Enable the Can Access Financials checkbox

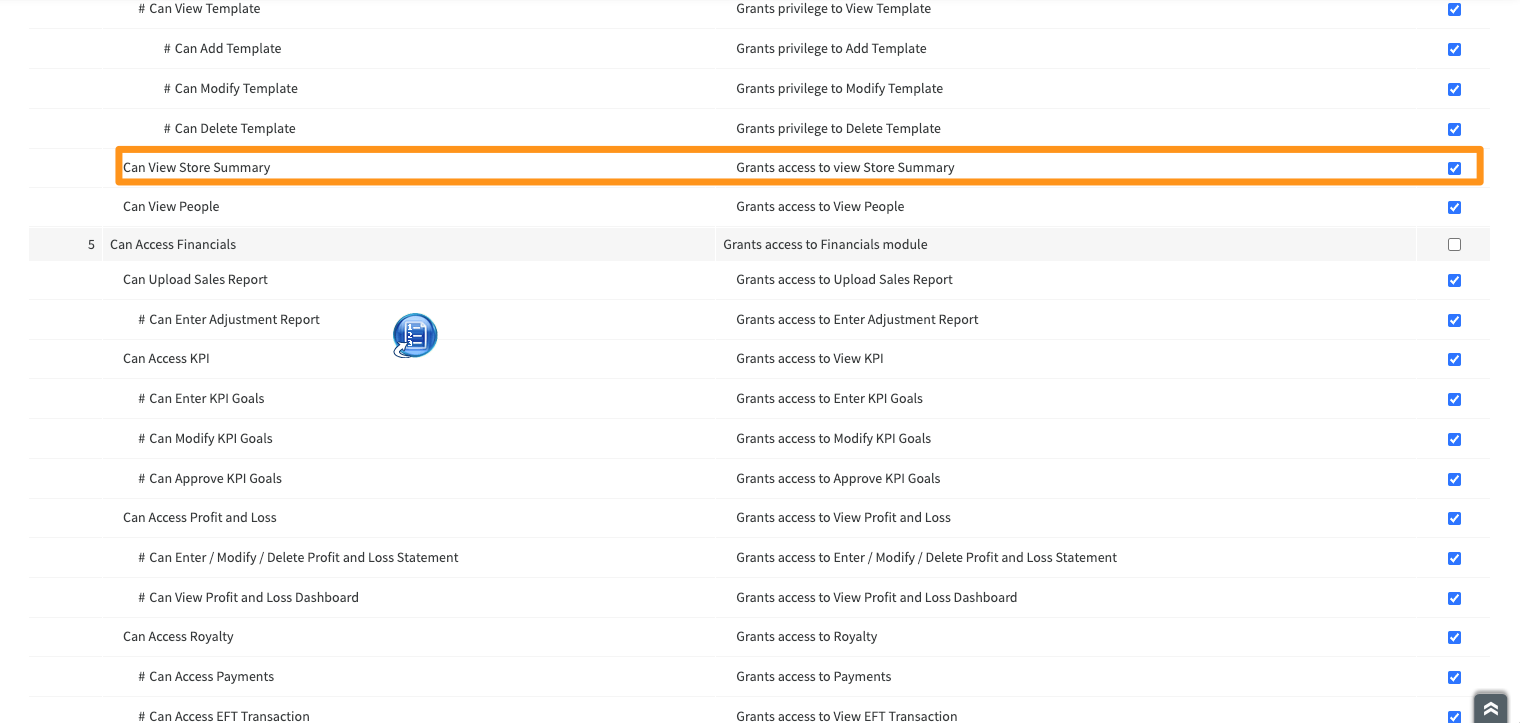click(1454, 244)
